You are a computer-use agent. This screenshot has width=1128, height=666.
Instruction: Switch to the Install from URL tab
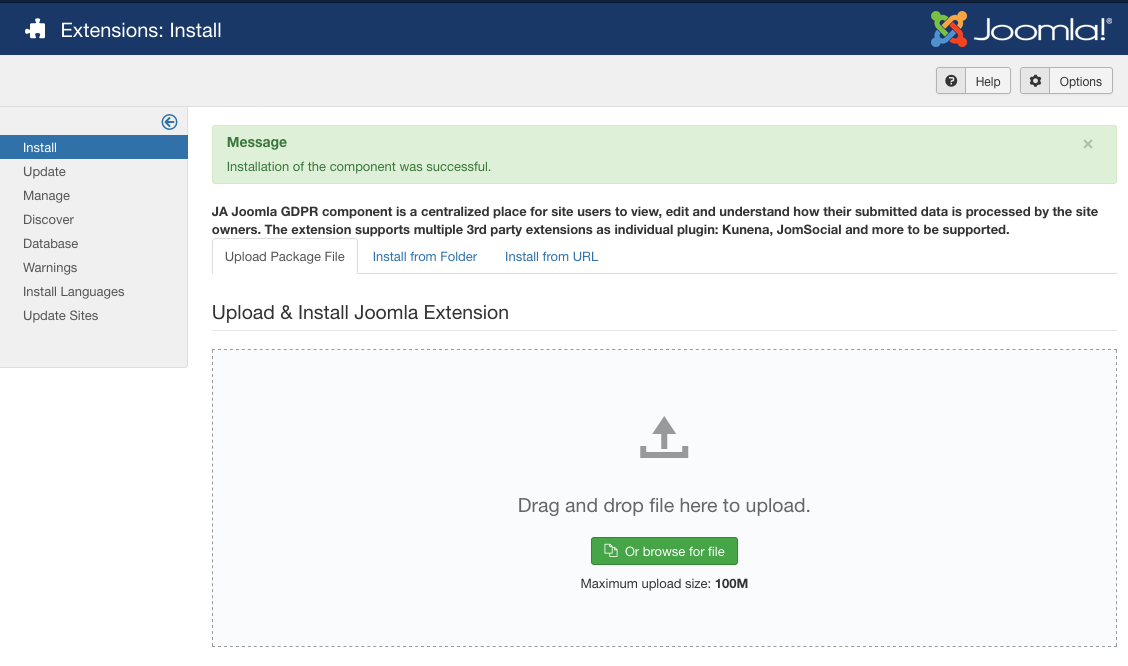(551, 256)
